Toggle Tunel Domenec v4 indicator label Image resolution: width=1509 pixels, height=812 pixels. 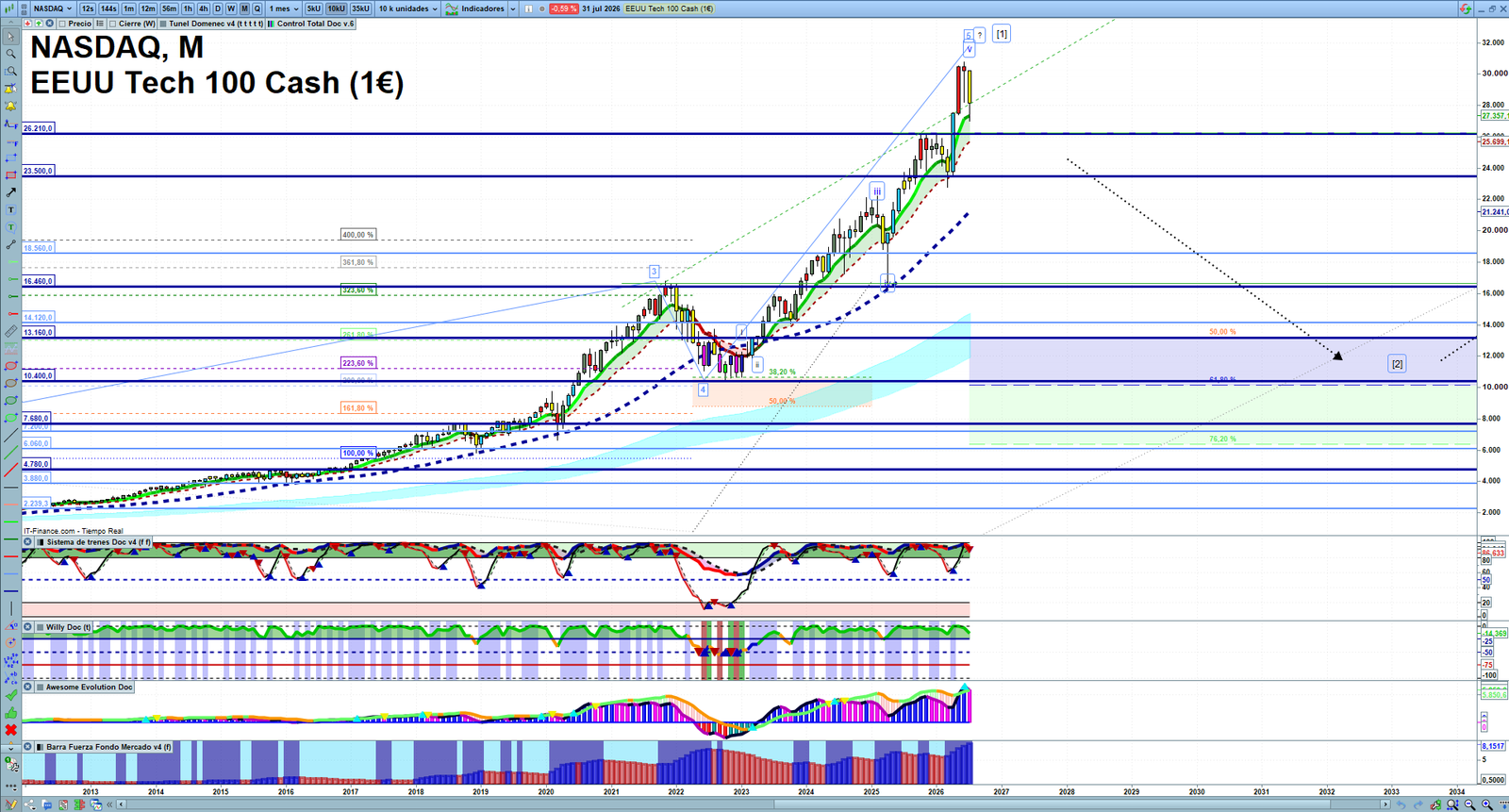[x=212, y=24]
